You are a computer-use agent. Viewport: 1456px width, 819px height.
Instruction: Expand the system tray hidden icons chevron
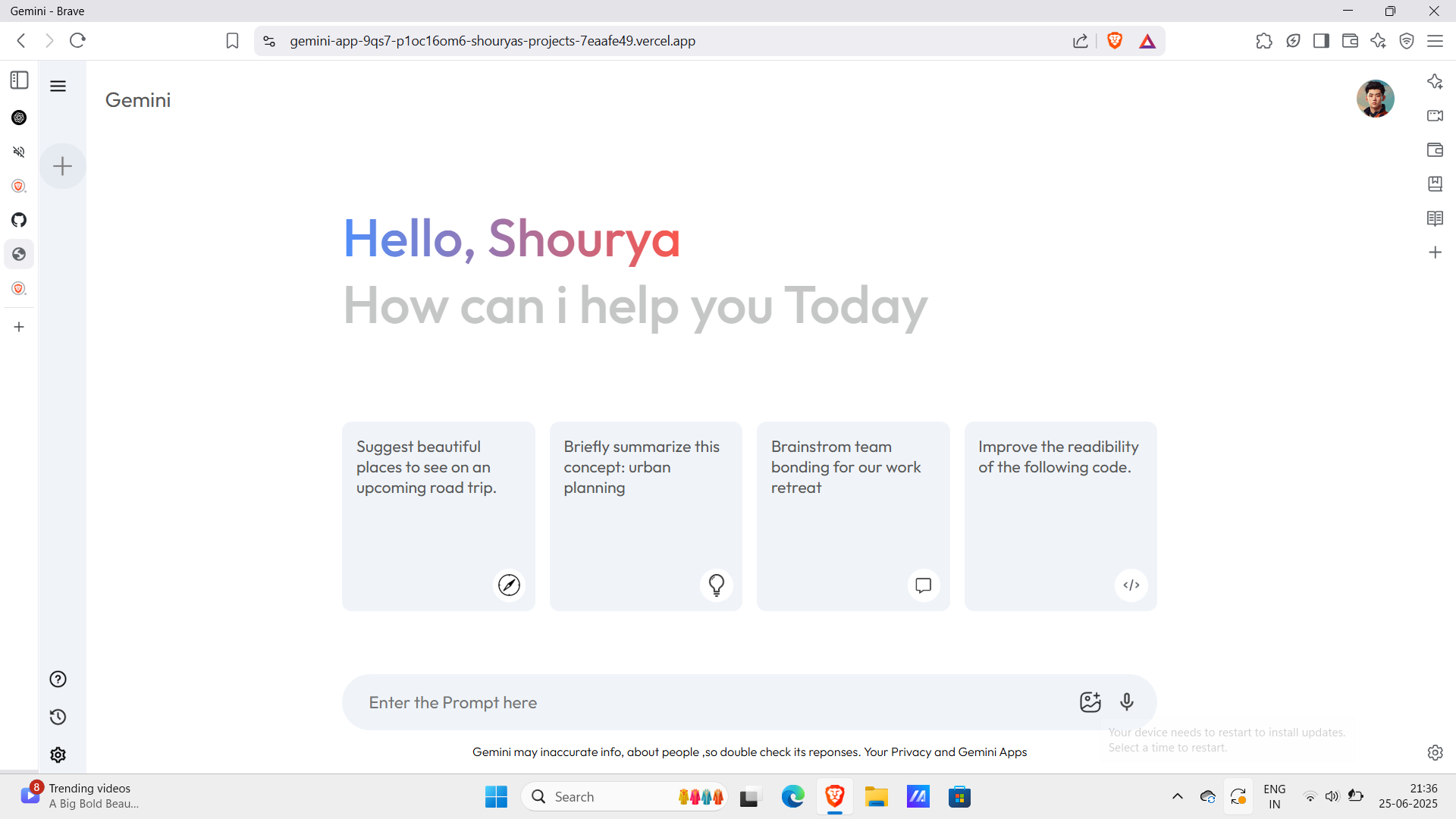point(1177,796)
